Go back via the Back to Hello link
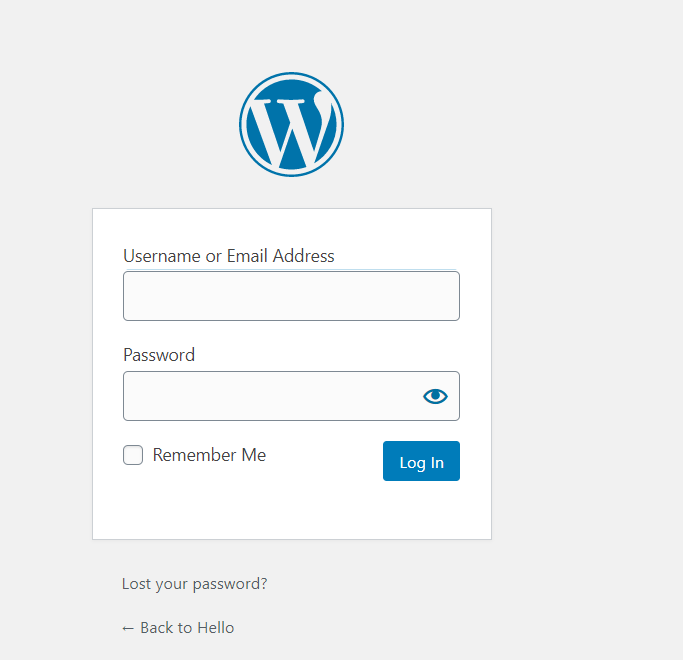The image size is (683, 660). (x=178, y=628)
